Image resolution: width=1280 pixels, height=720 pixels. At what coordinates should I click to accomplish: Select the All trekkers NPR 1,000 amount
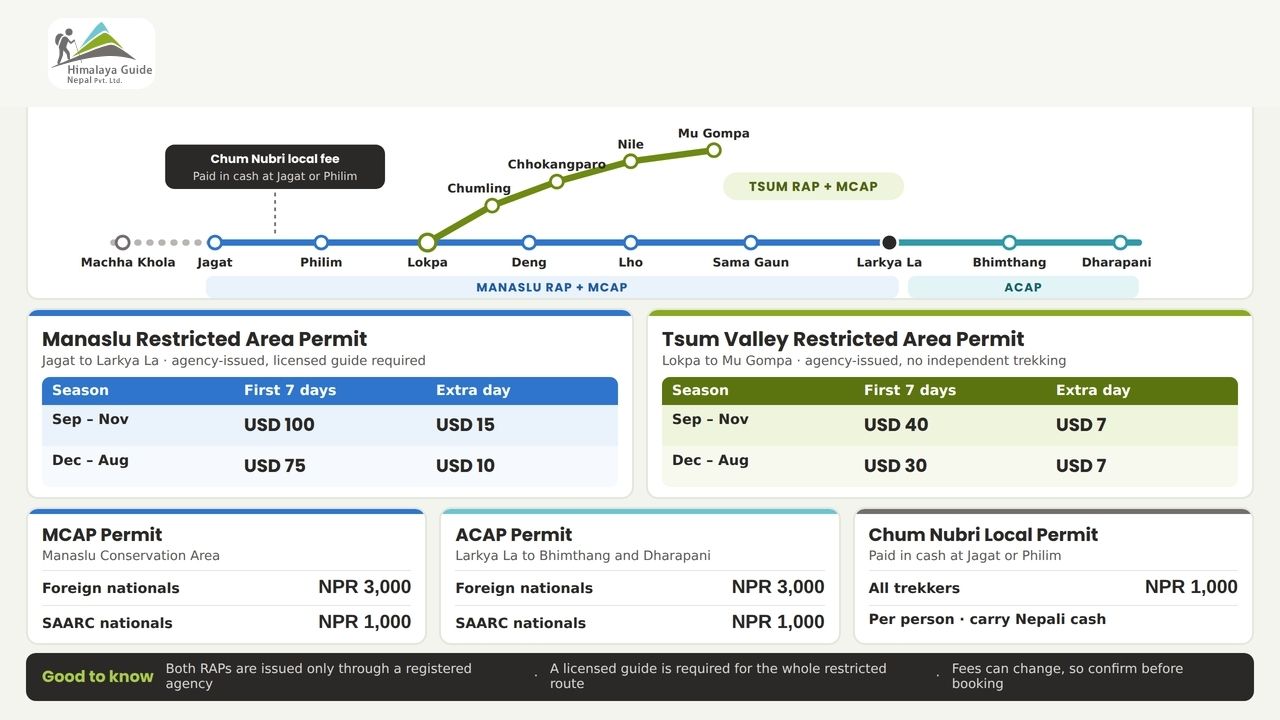click(x=1191, y=587)
